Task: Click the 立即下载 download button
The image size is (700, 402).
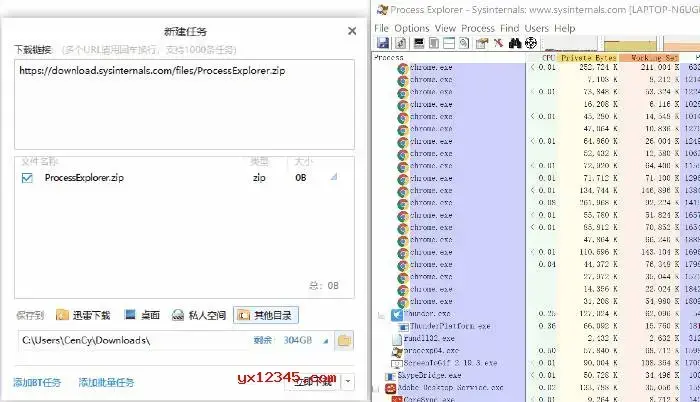Action: (313, 382)
